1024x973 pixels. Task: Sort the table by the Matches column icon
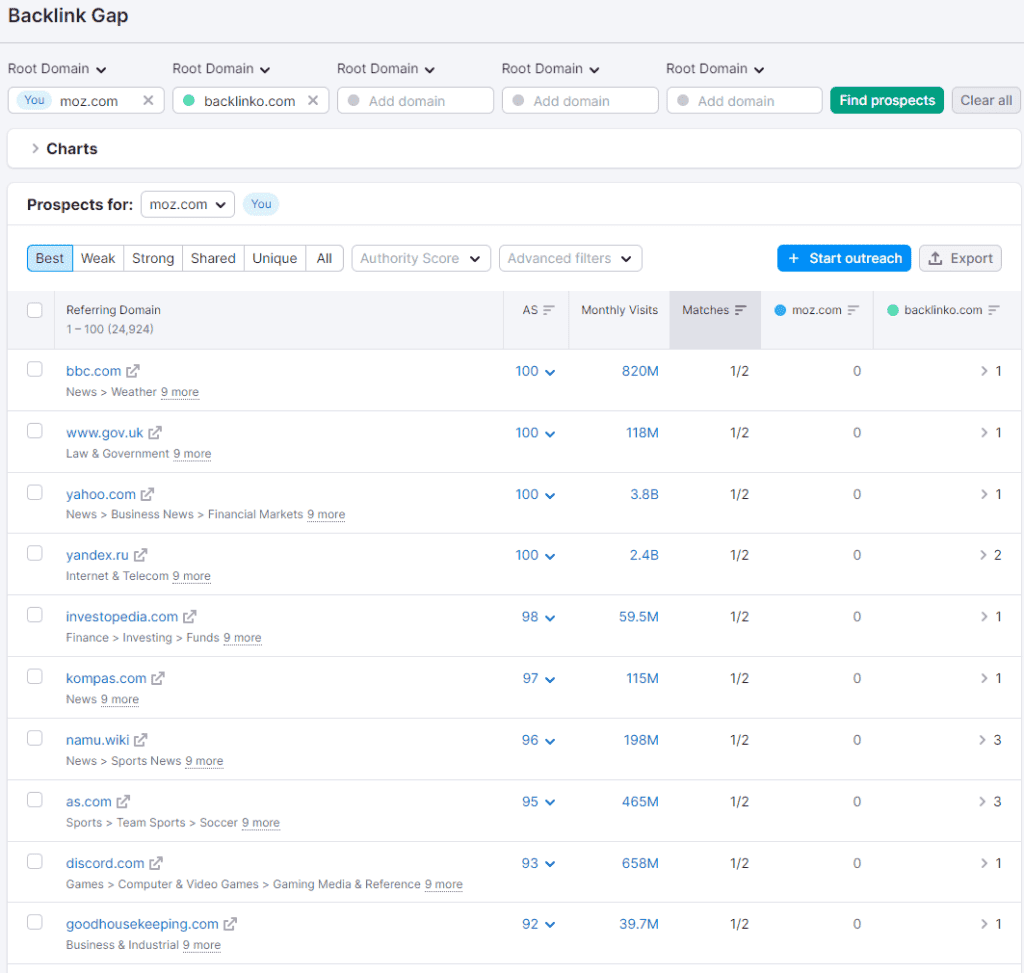[x=739, y=309]
